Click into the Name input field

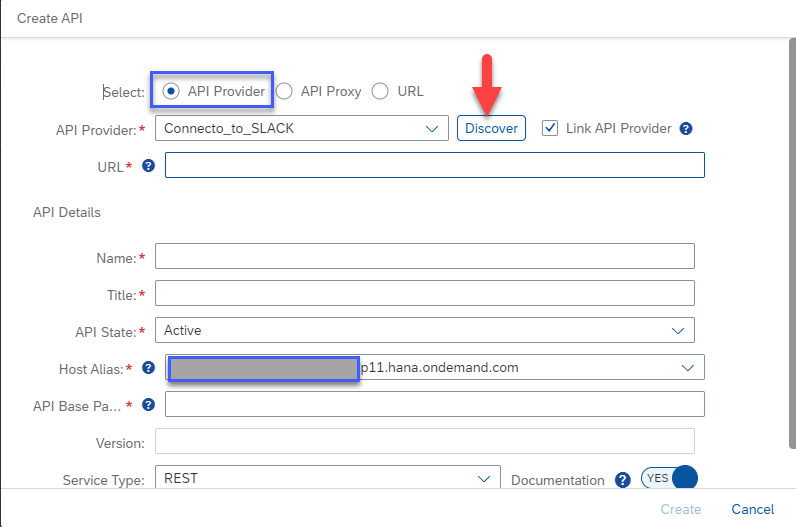coord(424,257)
